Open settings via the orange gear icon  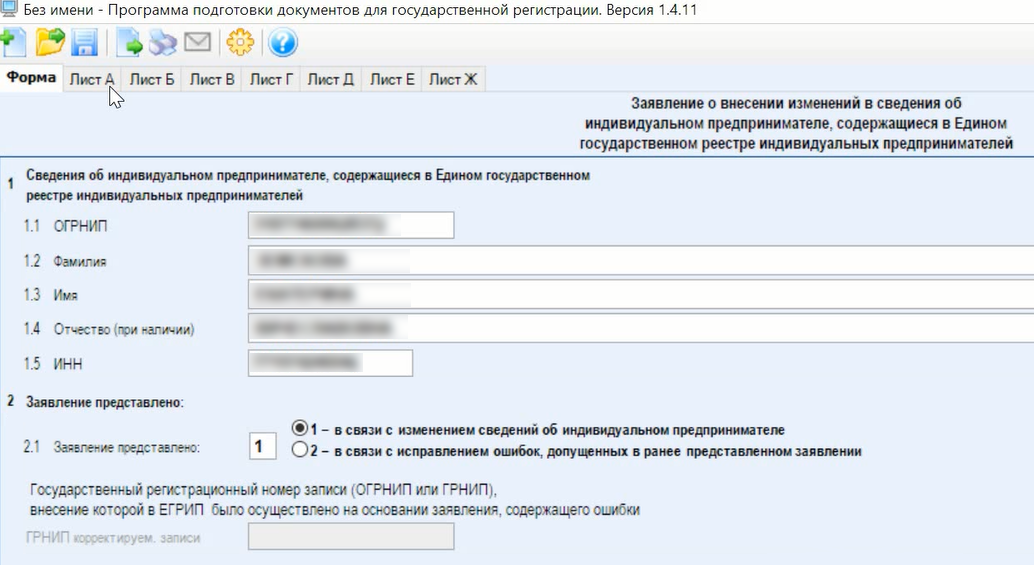[x=240, y=42]
